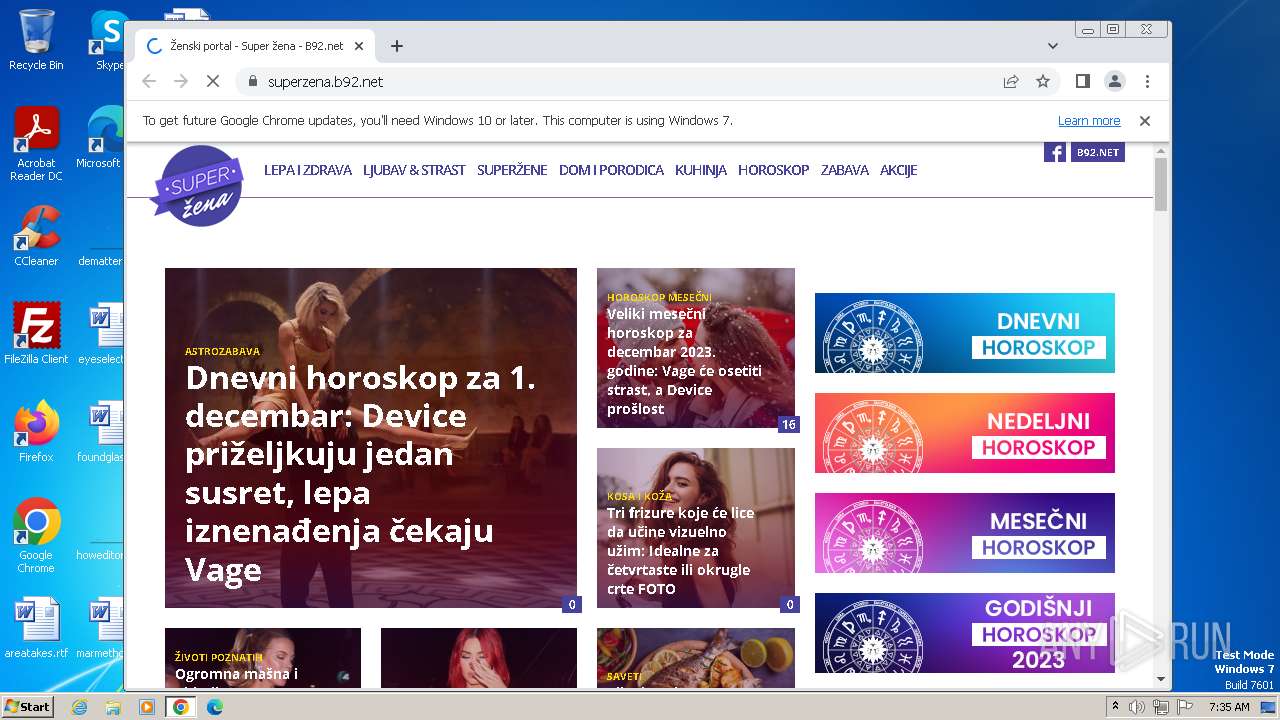Open AKCIJE section
Viewport: 1280px width, 720px height.
(x=898, y=170)
